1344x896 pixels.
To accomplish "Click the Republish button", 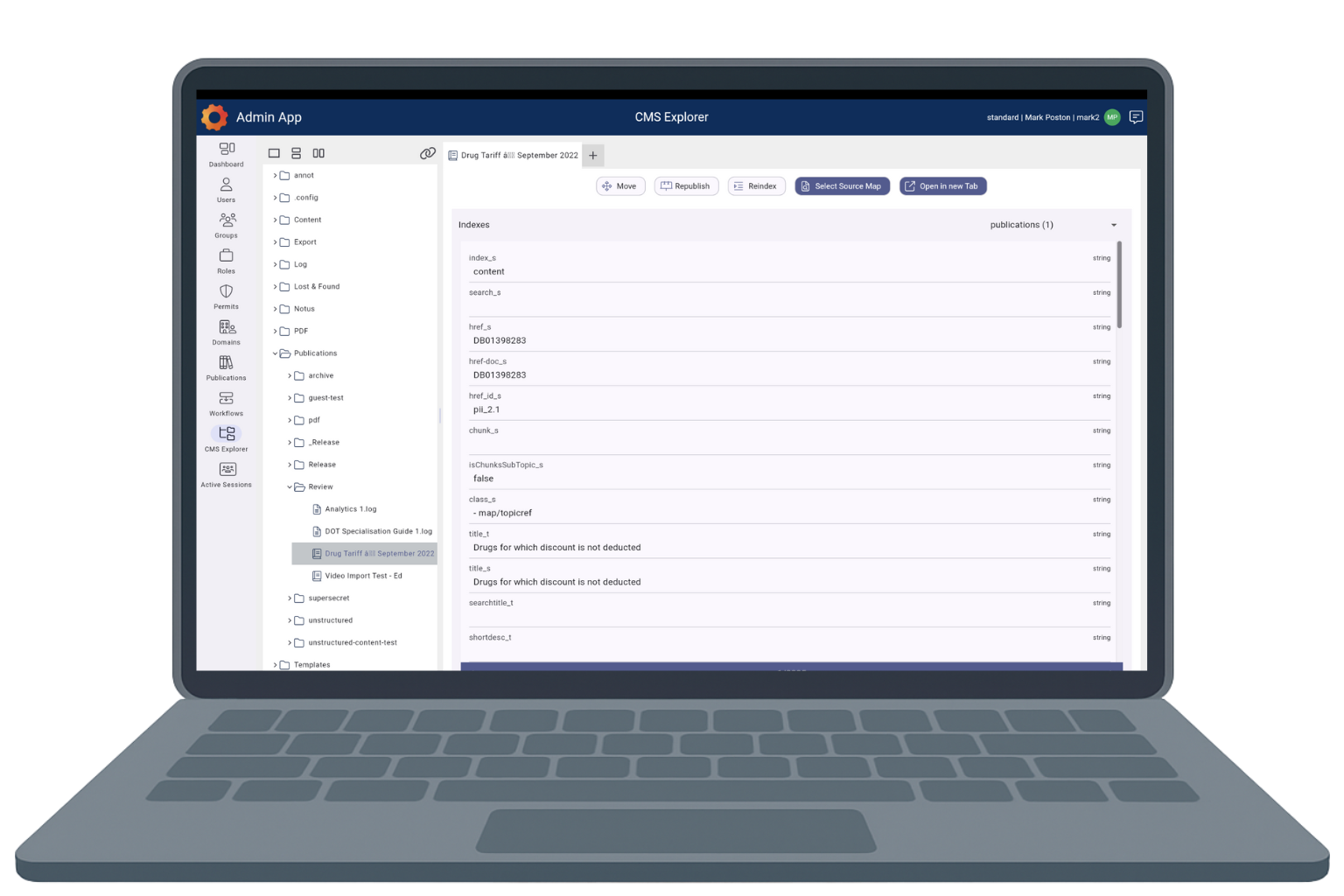I will click(x=686, y=186).
